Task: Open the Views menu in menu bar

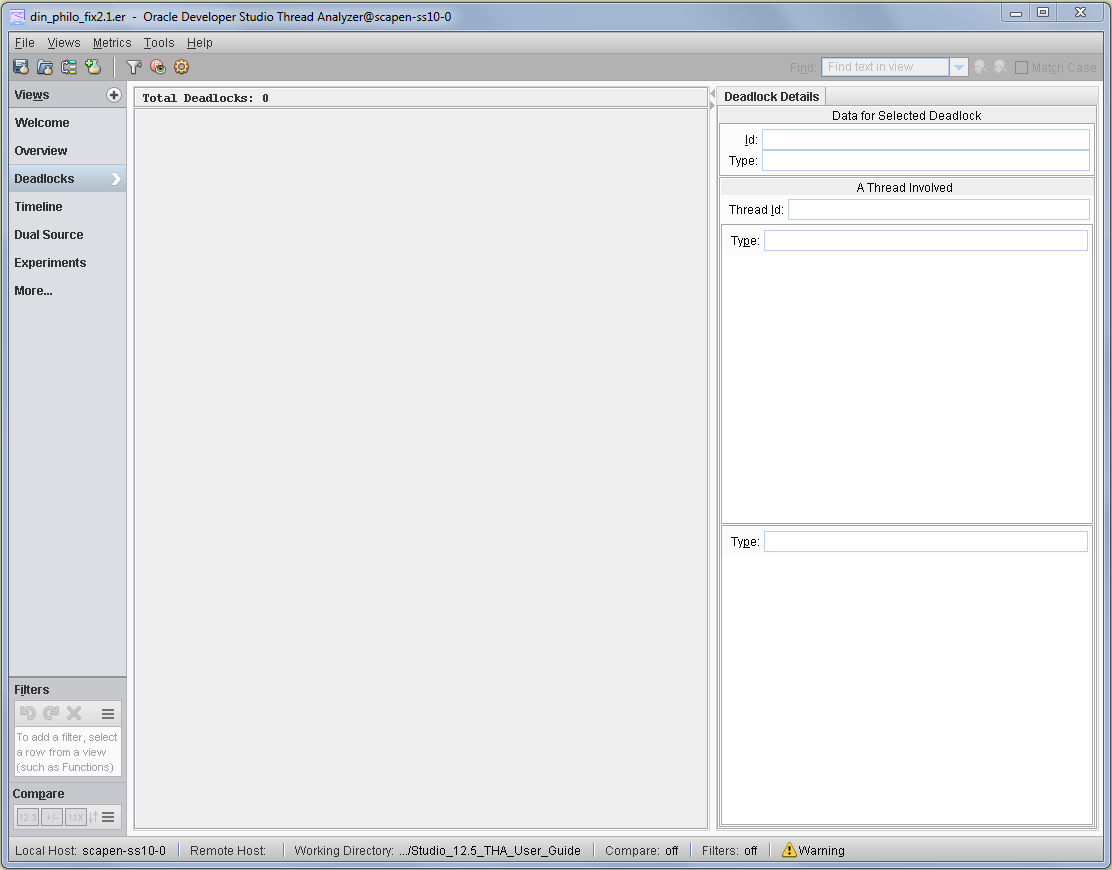Action: 64,43
